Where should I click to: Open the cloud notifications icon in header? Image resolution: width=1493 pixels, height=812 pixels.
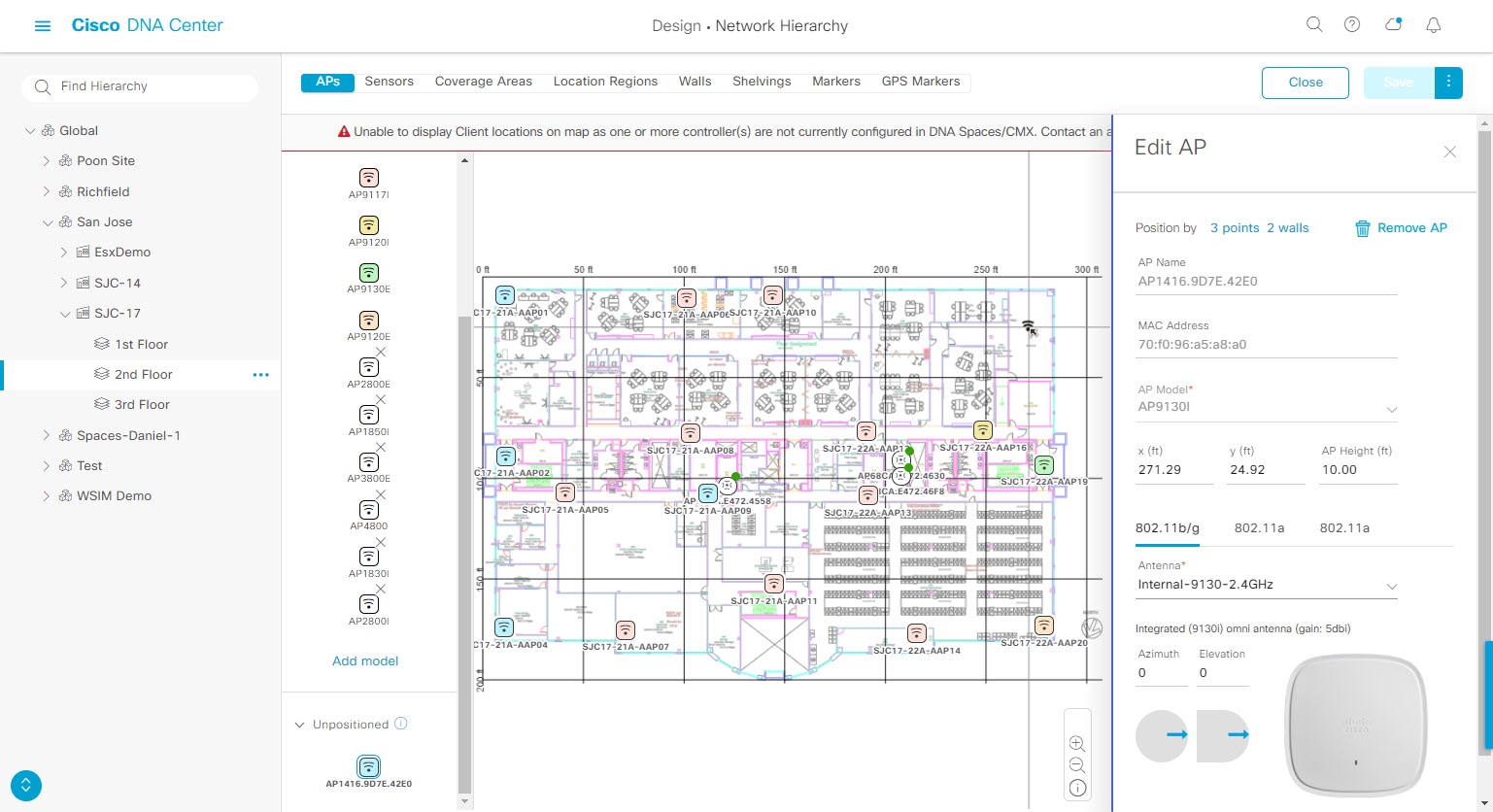pos(1393,25)
